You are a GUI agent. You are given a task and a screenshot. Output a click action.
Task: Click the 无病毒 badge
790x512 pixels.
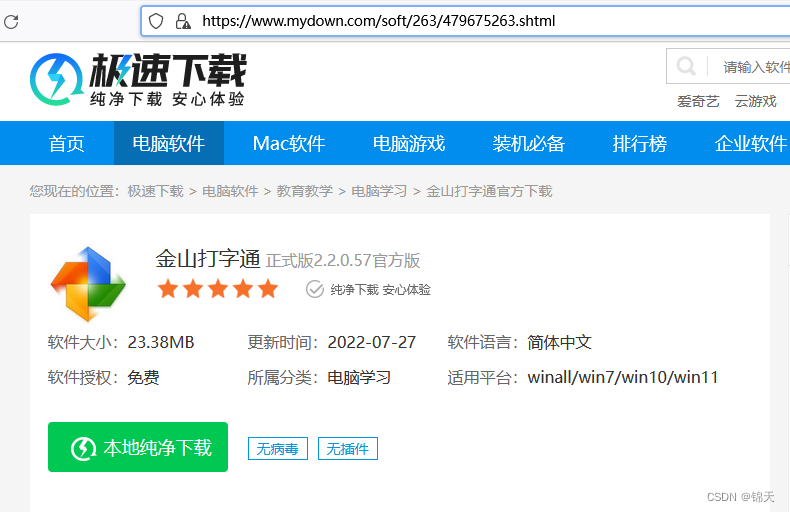pyautogui.click(x=278, y=449)
